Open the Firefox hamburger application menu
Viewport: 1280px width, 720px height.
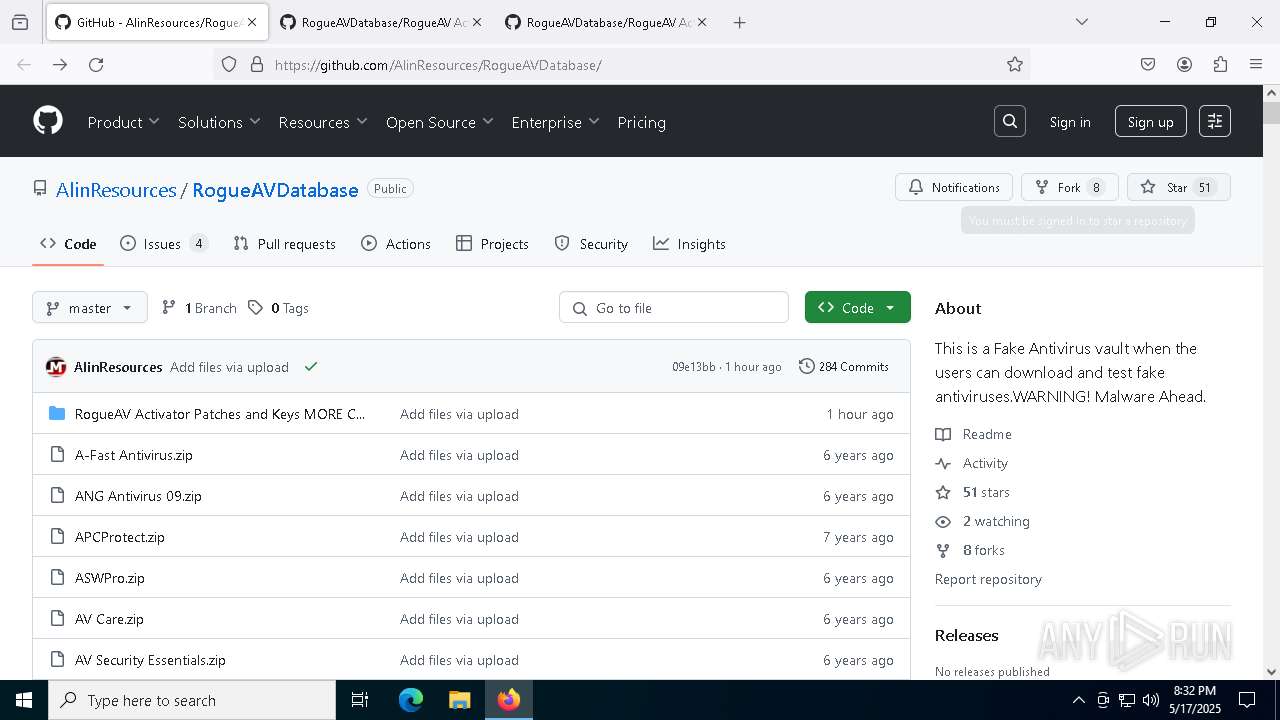pos(1256,64)
